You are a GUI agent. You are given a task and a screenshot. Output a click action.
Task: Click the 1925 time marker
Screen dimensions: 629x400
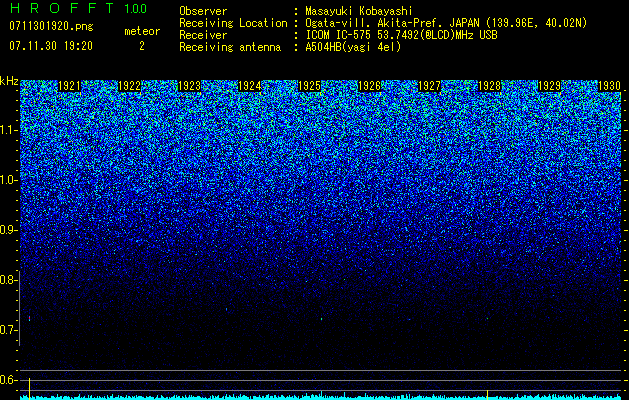pyautogui.click(x=310, y=86)
